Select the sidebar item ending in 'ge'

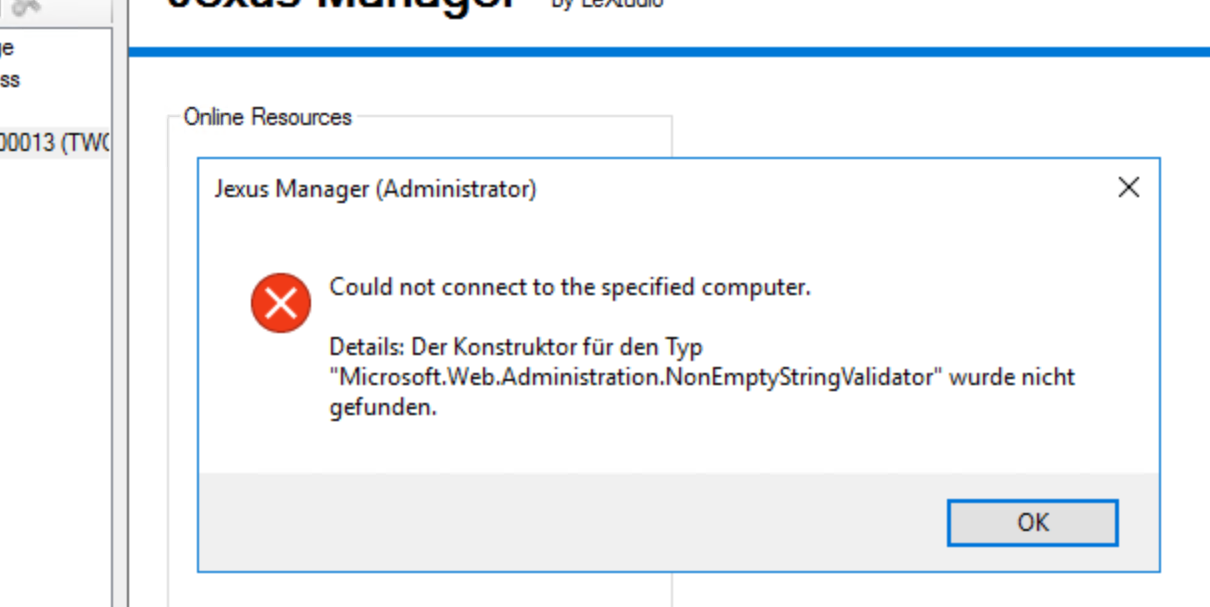(x=9, y=47)
